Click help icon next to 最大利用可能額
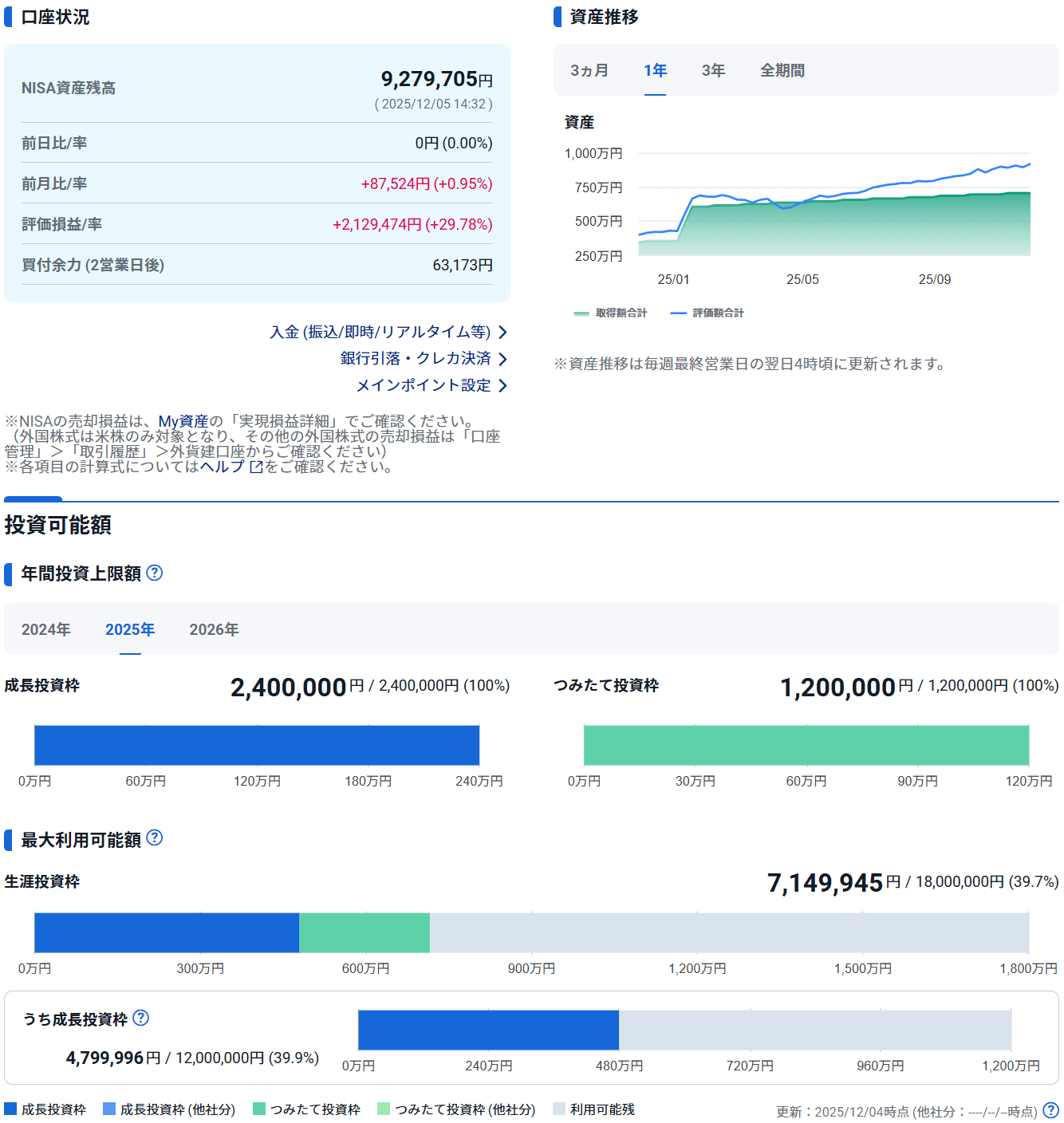 (x=155, y=837)
